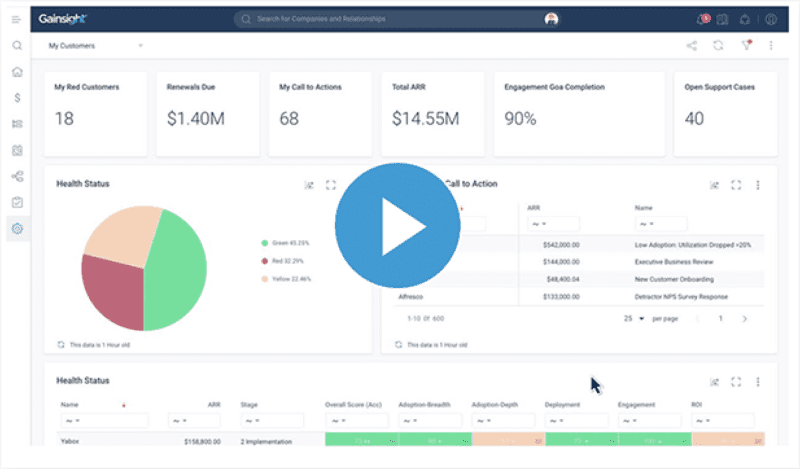Open the 25 per page dropdown
Image resolution: width=800 pixels, height=469 pixels.
tap(634, 319)
